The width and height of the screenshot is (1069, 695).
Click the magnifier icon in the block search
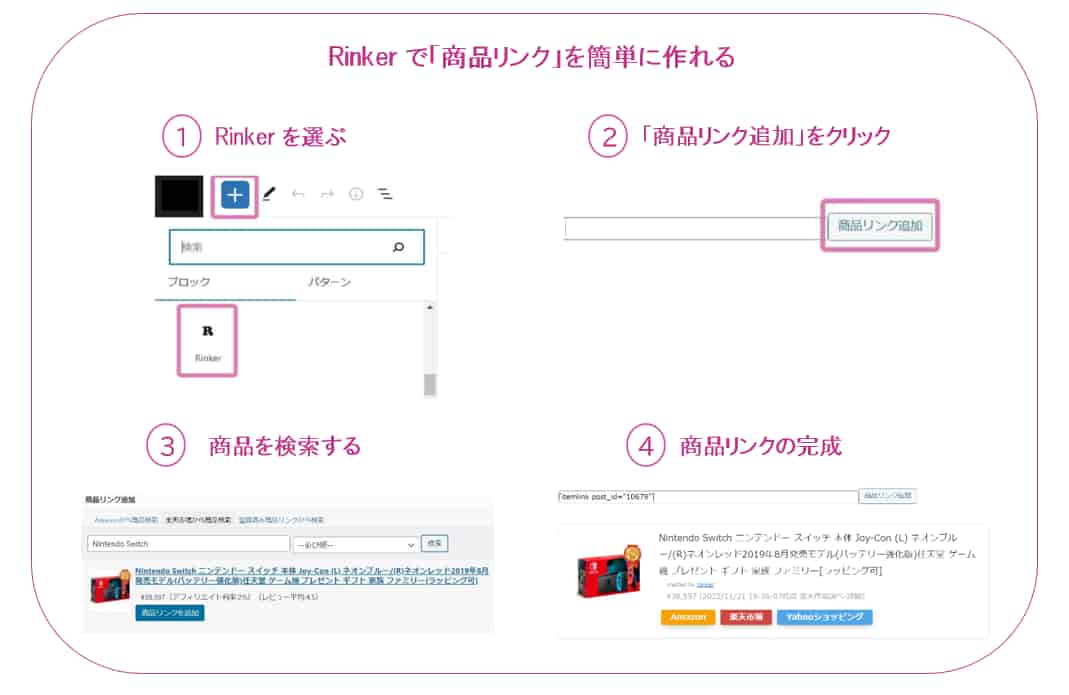(398, 247)
